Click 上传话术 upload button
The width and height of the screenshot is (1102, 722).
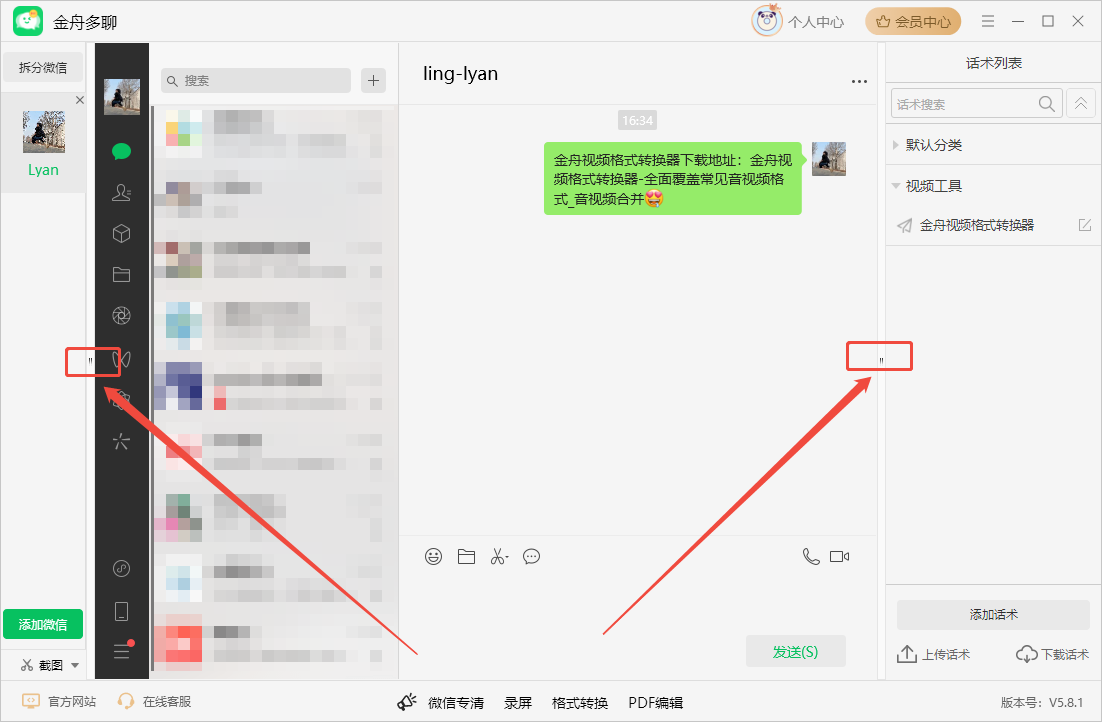[x=933, y=654]
